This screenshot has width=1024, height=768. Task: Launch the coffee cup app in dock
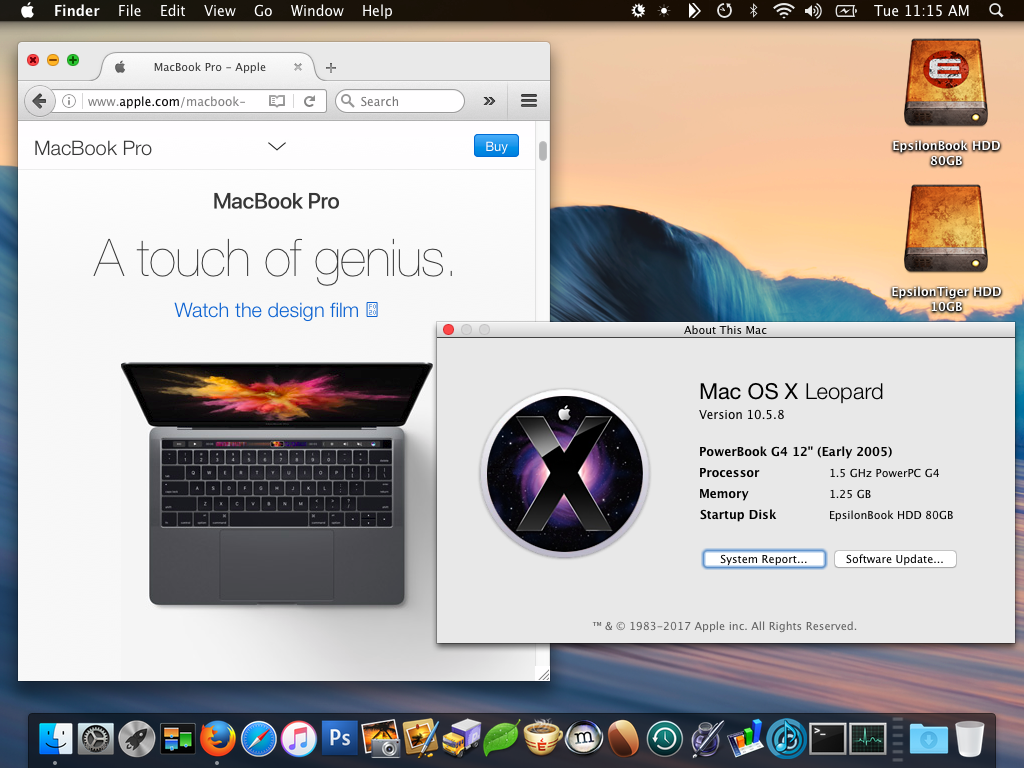click(543, 739)
